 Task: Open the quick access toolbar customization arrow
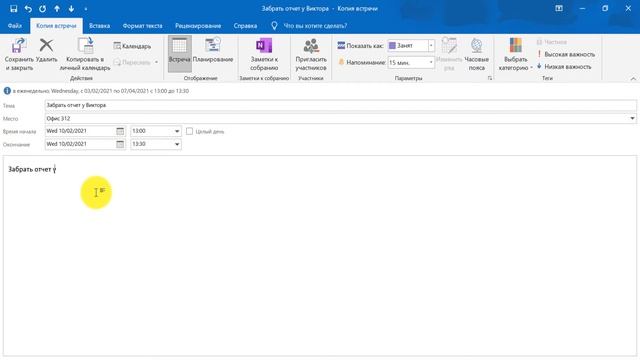click(86, 9)
